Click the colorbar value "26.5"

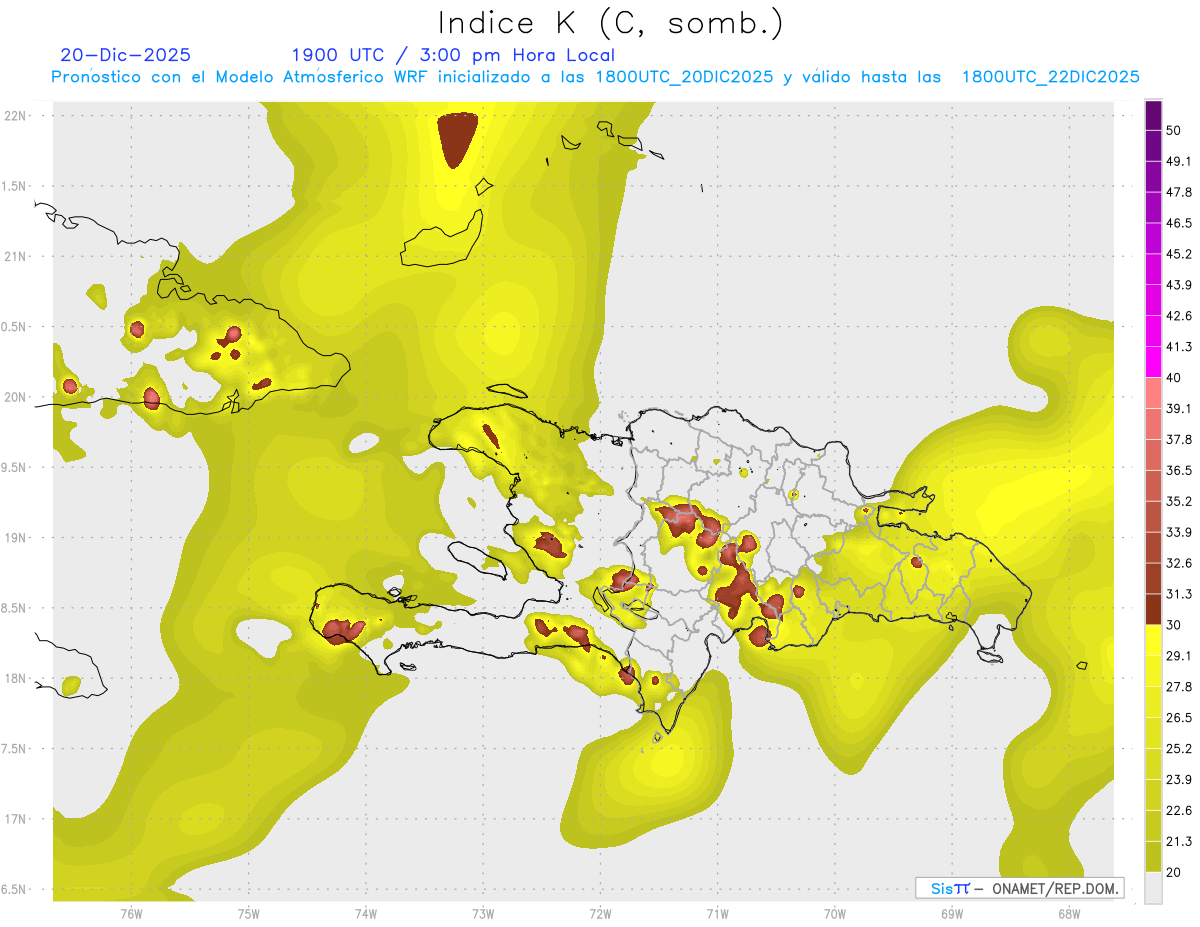(x=1179, y=718)
